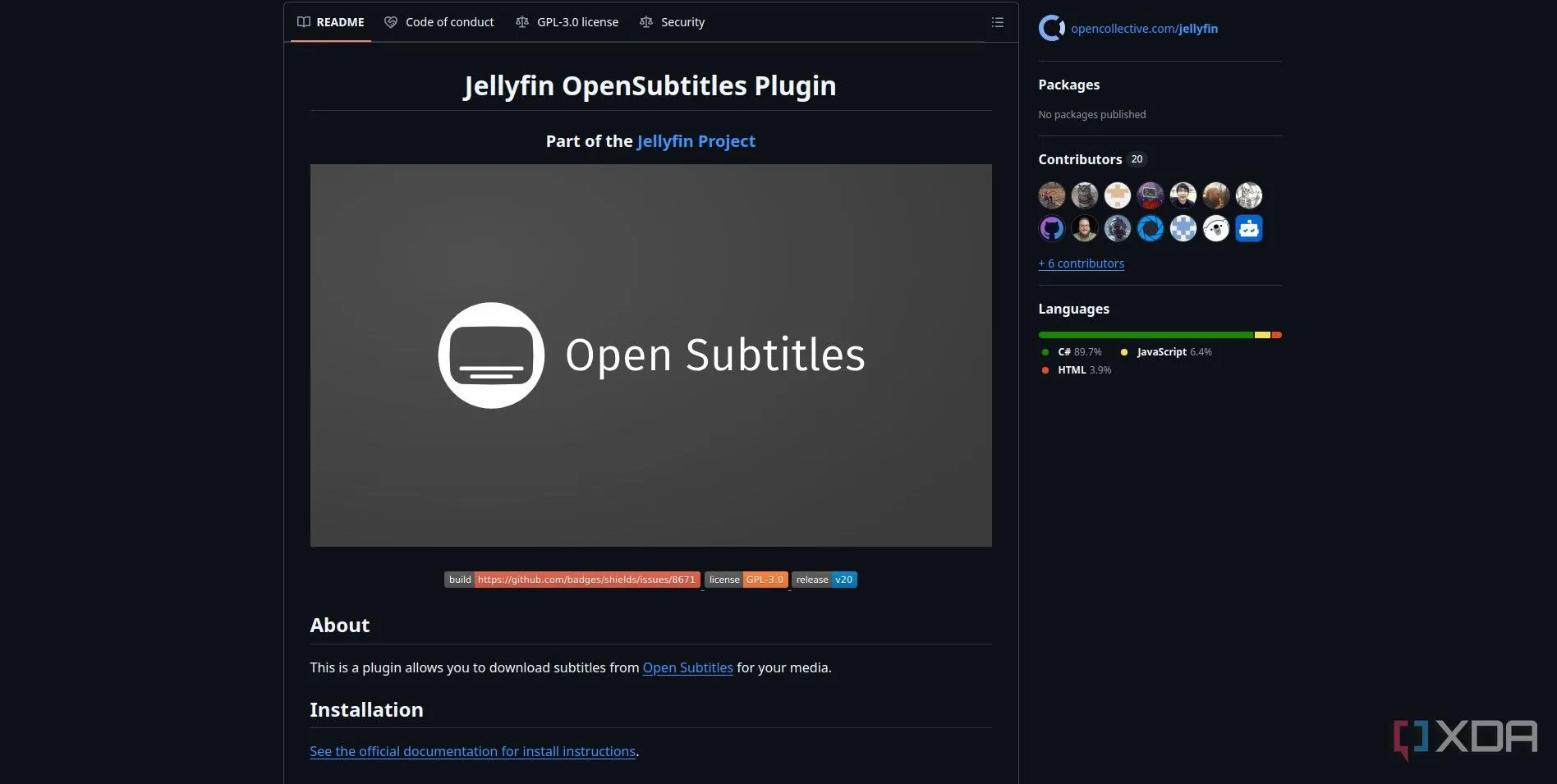Click the release v20 badge
The image size is (1557, 784).
point(824,580)
